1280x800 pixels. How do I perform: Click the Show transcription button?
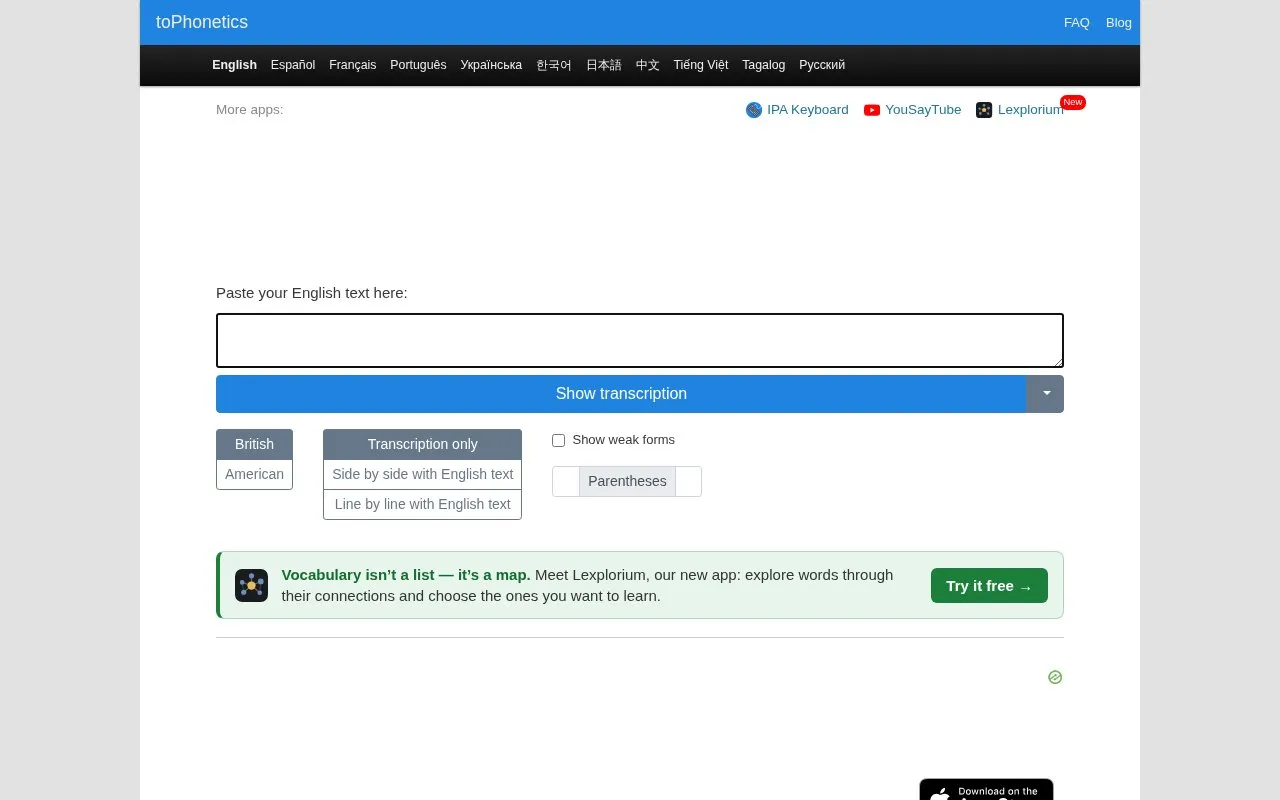[621, 394]
